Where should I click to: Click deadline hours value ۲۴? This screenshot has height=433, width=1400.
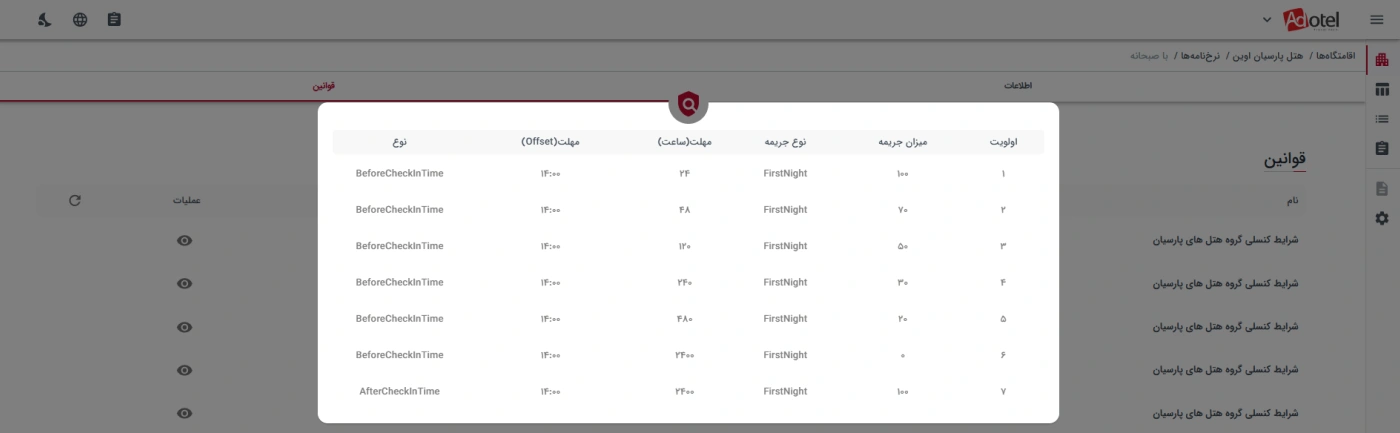(684, 173)
